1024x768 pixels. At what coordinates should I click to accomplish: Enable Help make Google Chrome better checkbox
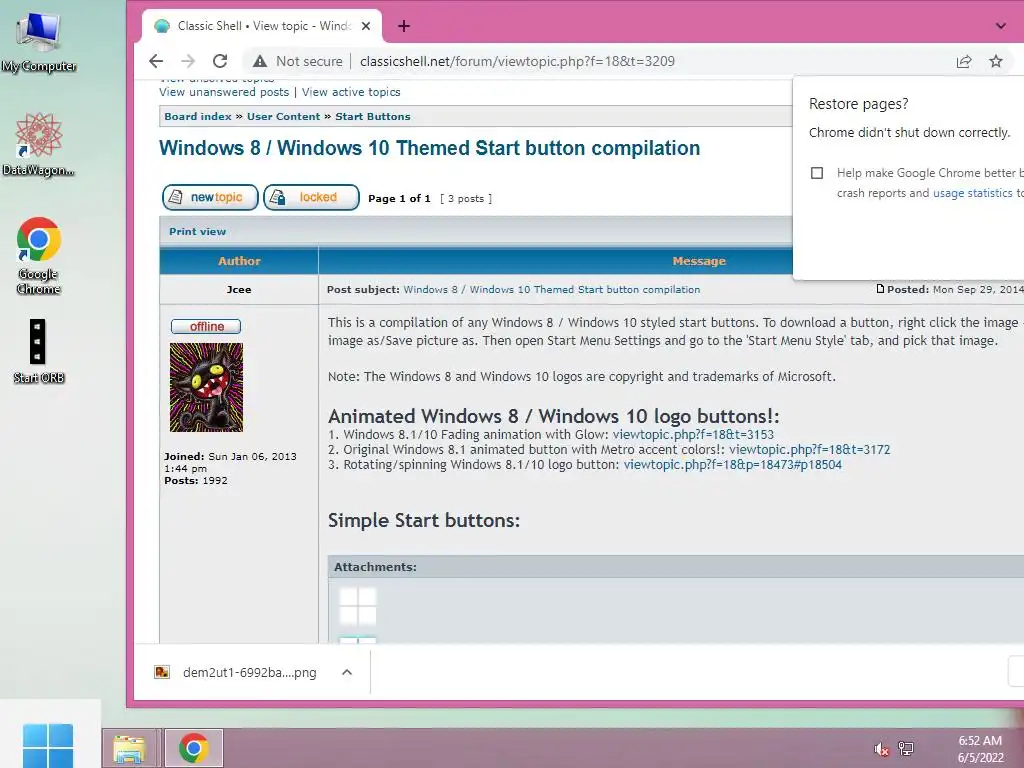[x=816, y=173]
